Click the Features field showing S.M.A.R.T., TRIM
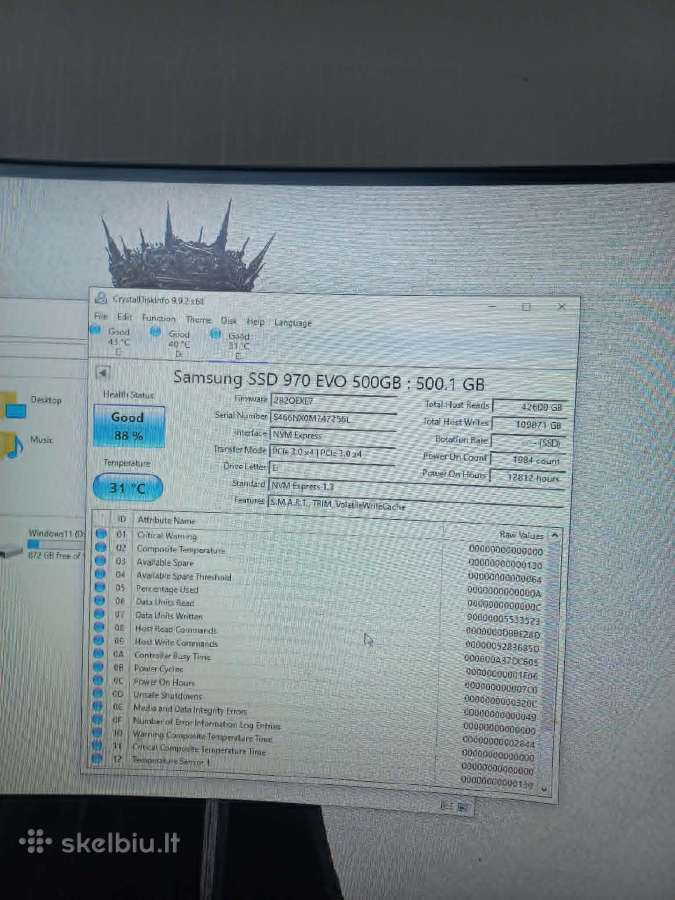This screenshot has width=675, height=900. [416, 505]
